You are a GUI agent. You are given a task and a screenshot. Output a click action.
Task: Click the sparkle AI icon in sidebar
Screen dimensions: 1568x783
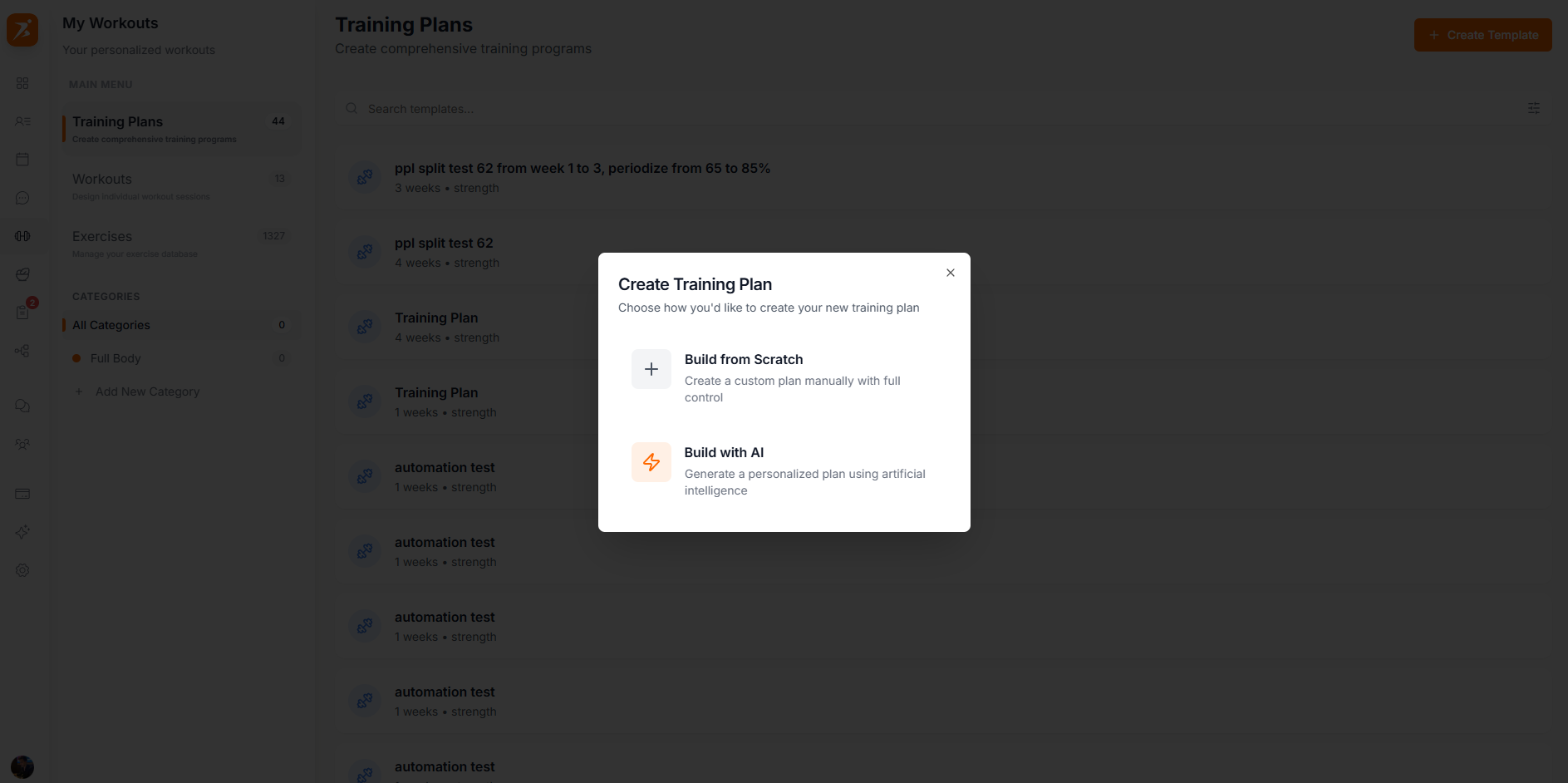click(22, 532)
